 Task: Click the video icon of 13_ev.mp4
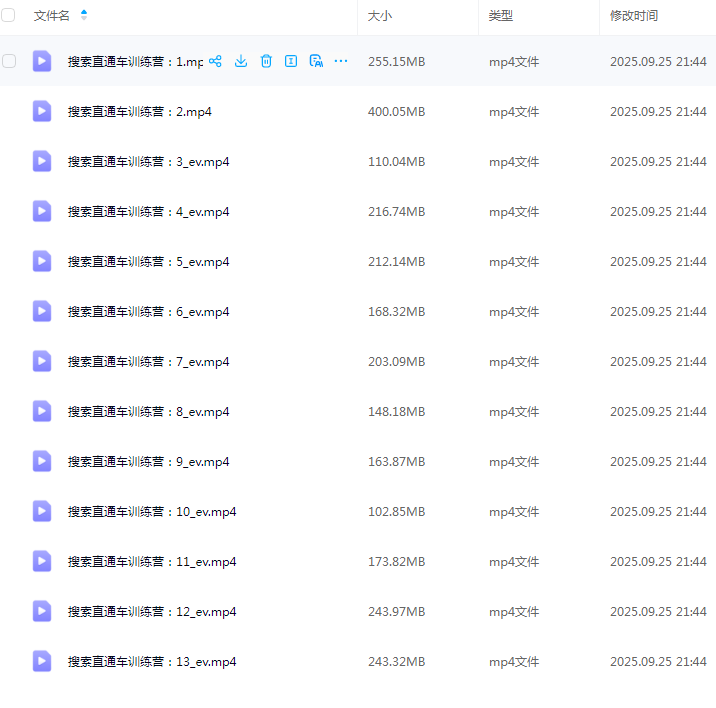click(42, 661)
